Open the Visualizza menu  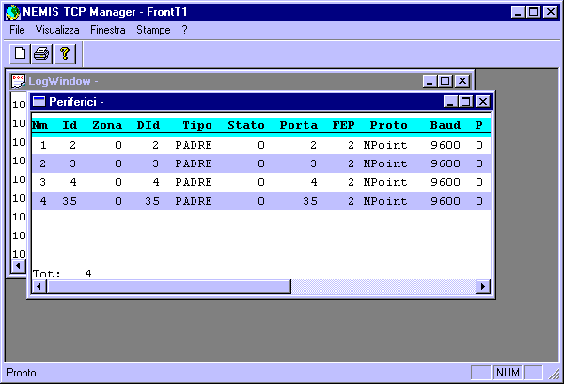click(x=58, y=30)
